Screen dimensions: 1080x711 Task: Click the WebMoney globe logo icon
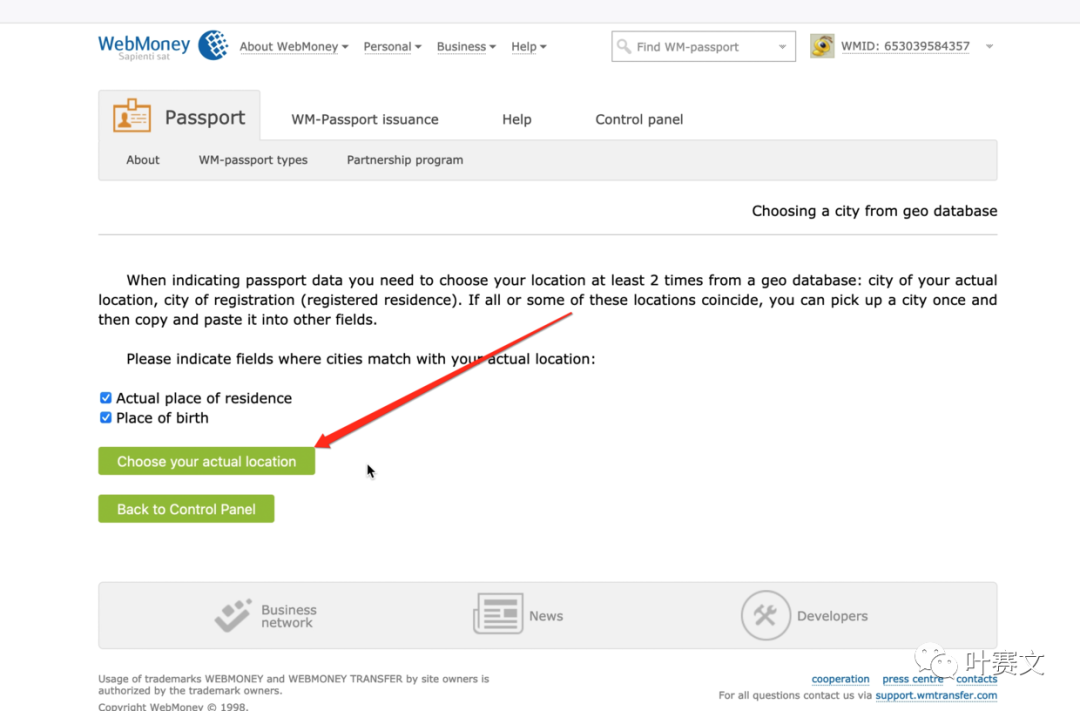point(213,45)
